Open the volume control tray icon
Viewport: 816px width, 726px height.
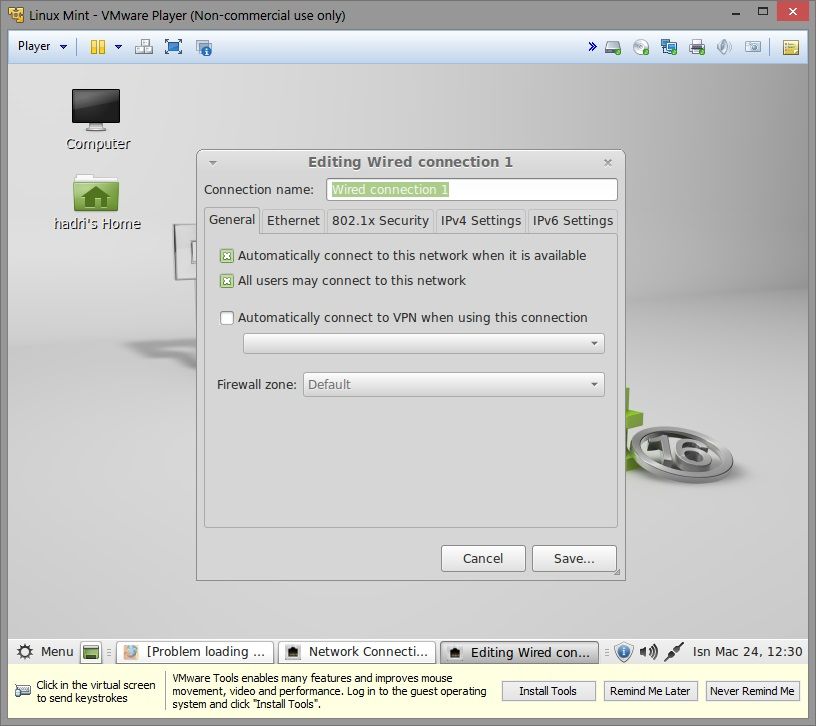(x=648, y=652)
